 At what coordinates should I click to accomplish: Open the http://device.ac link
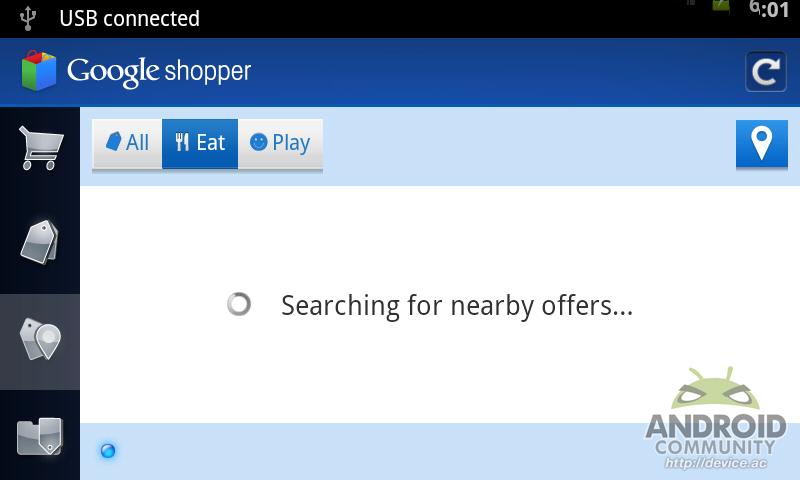[714, 462]
